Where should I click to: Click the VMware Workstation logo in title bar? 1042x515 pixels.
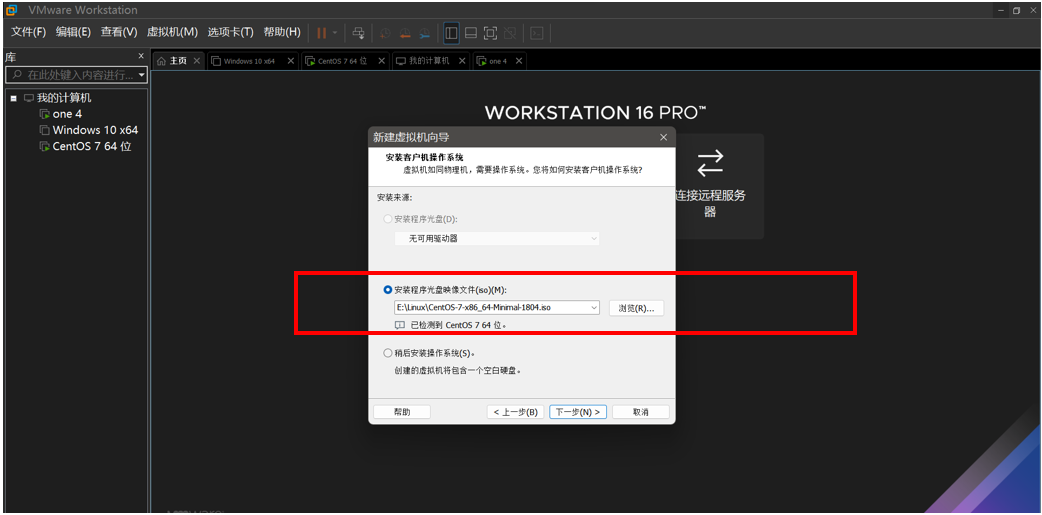[x=11, y=10]
